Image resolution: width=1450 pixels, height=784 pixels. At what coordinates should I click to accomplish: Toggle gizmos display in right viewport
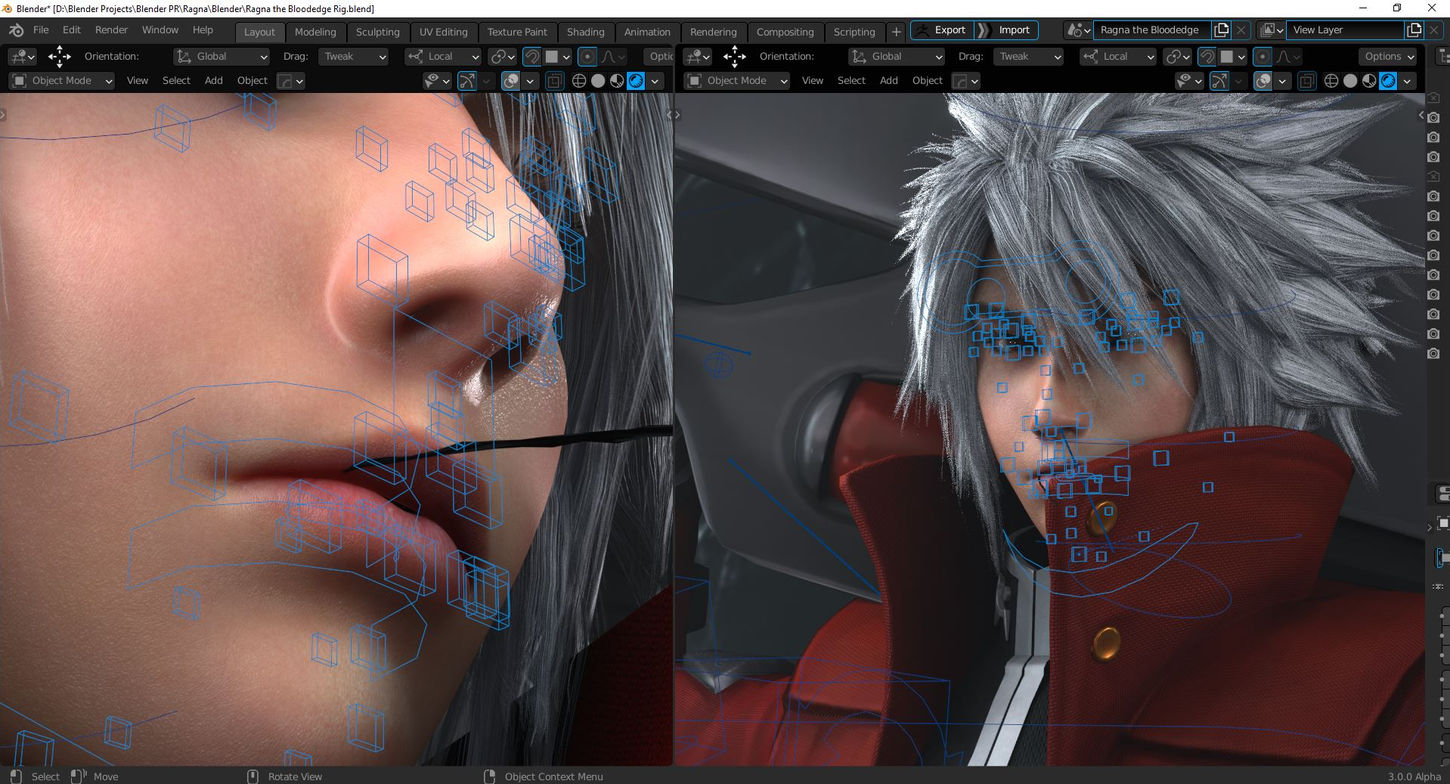[x=1219, y=80]
